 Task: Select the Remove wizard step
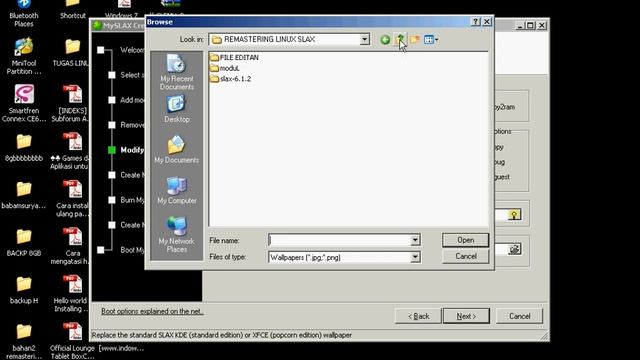127,125
